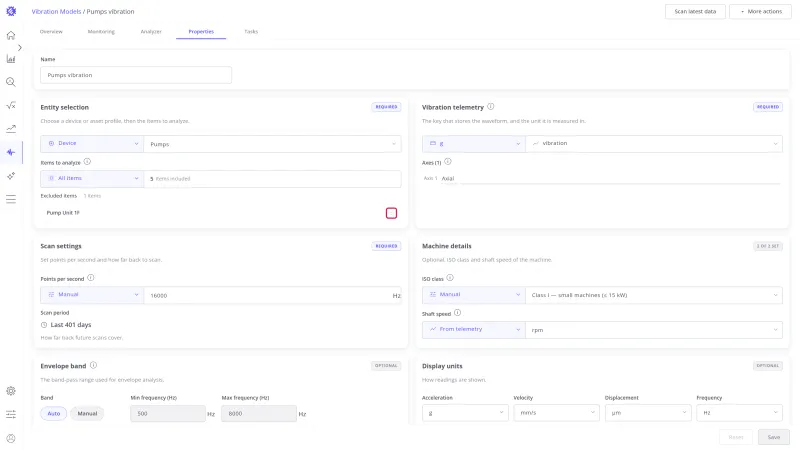
Task: Click the Envelope band info icon
Action: click(93, 365)
